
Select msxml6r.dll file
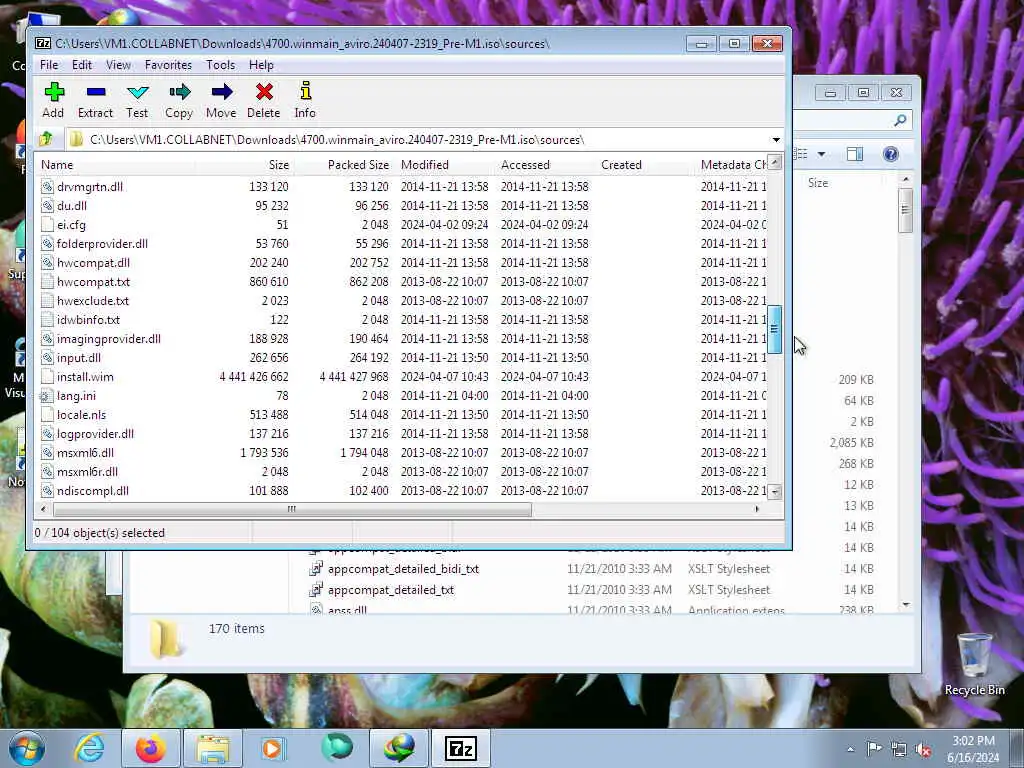87,472
